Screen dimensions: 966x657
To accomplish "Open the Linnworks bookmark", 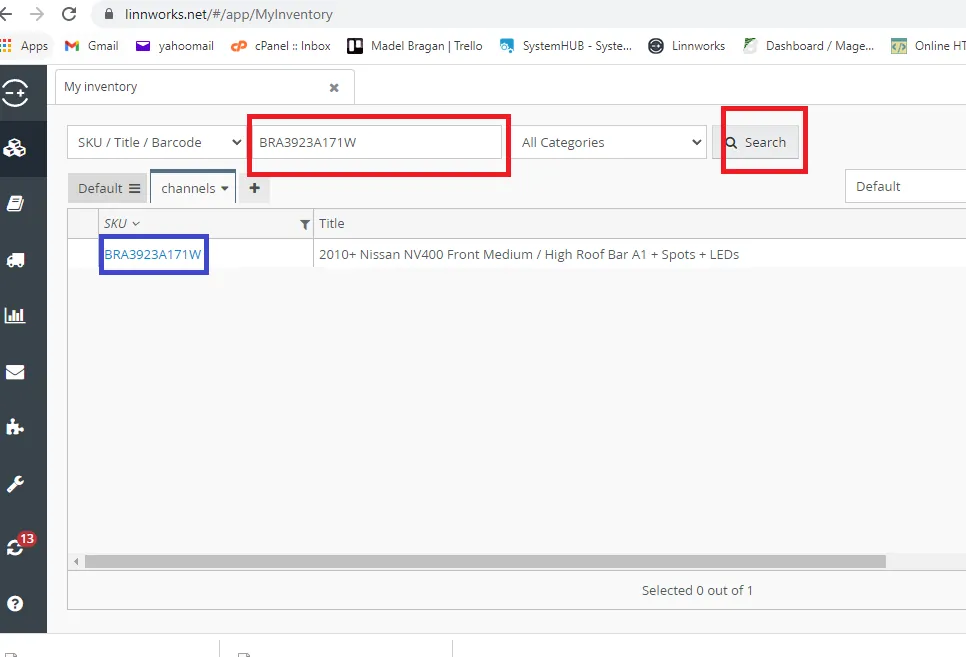I will tap(687, 46).
